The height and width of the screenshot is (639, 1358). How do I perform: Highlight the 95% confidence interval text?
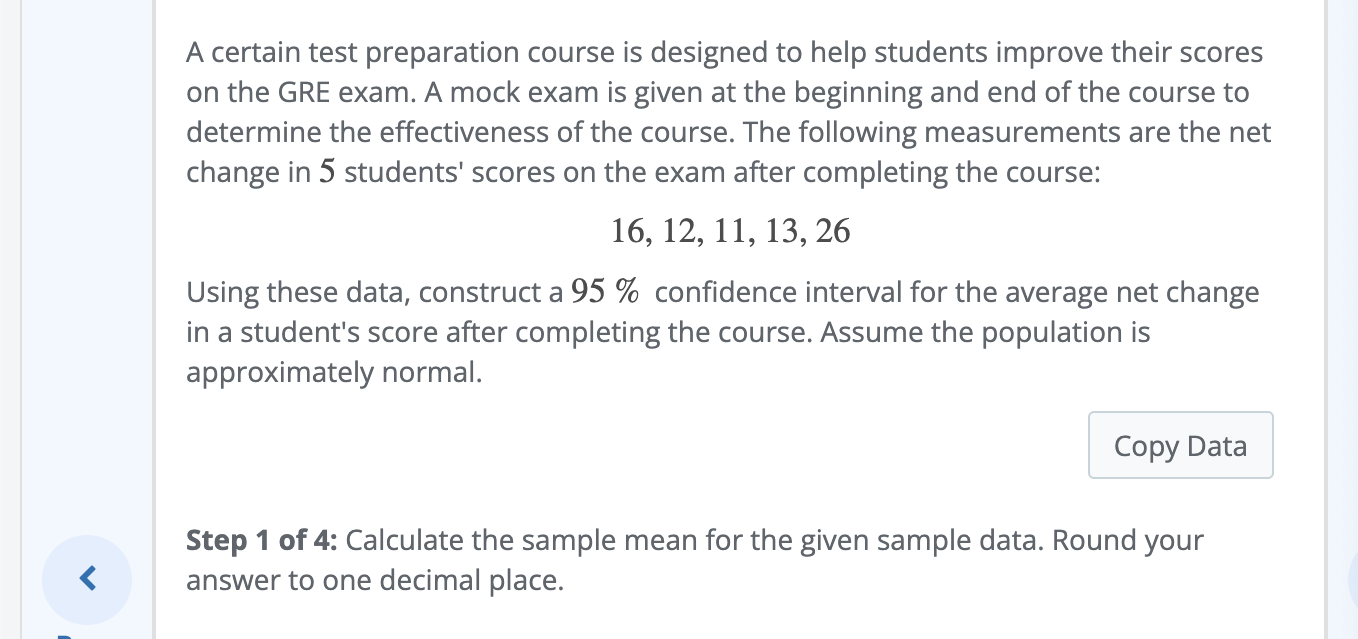coord(599,291)
